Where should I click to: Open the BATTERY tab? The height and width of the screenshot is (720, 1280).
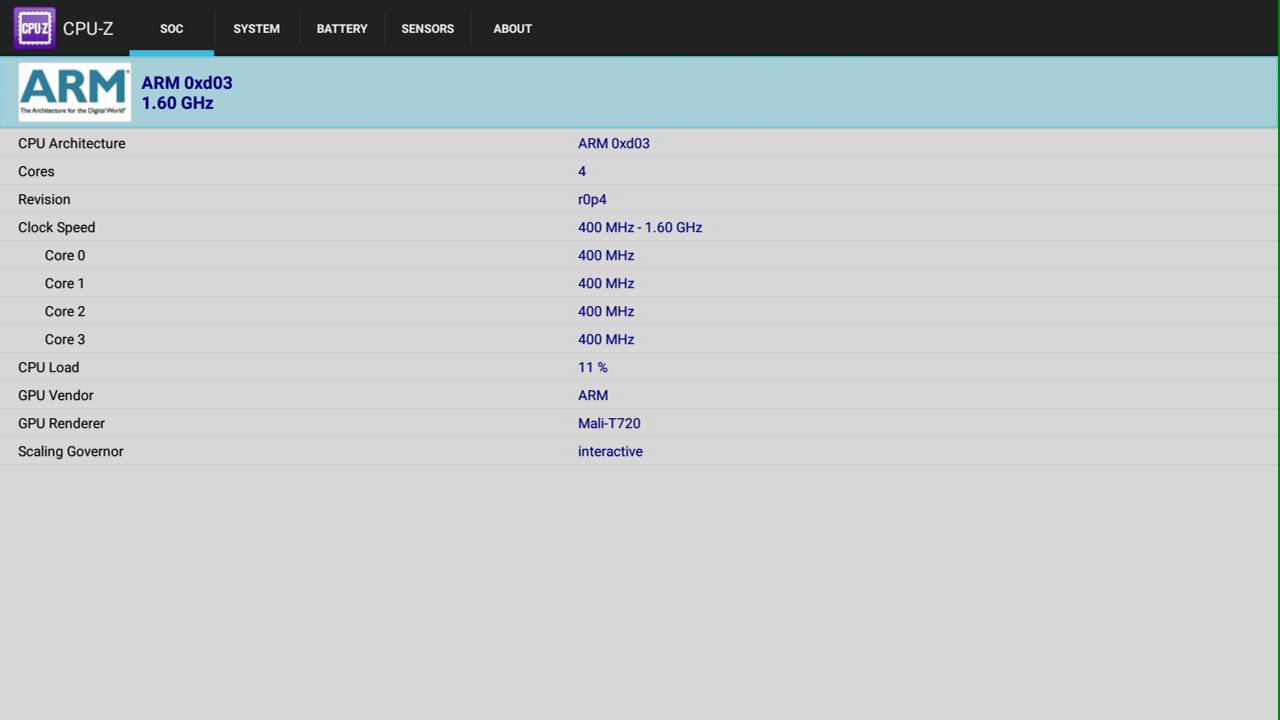[x=342, y=28]
